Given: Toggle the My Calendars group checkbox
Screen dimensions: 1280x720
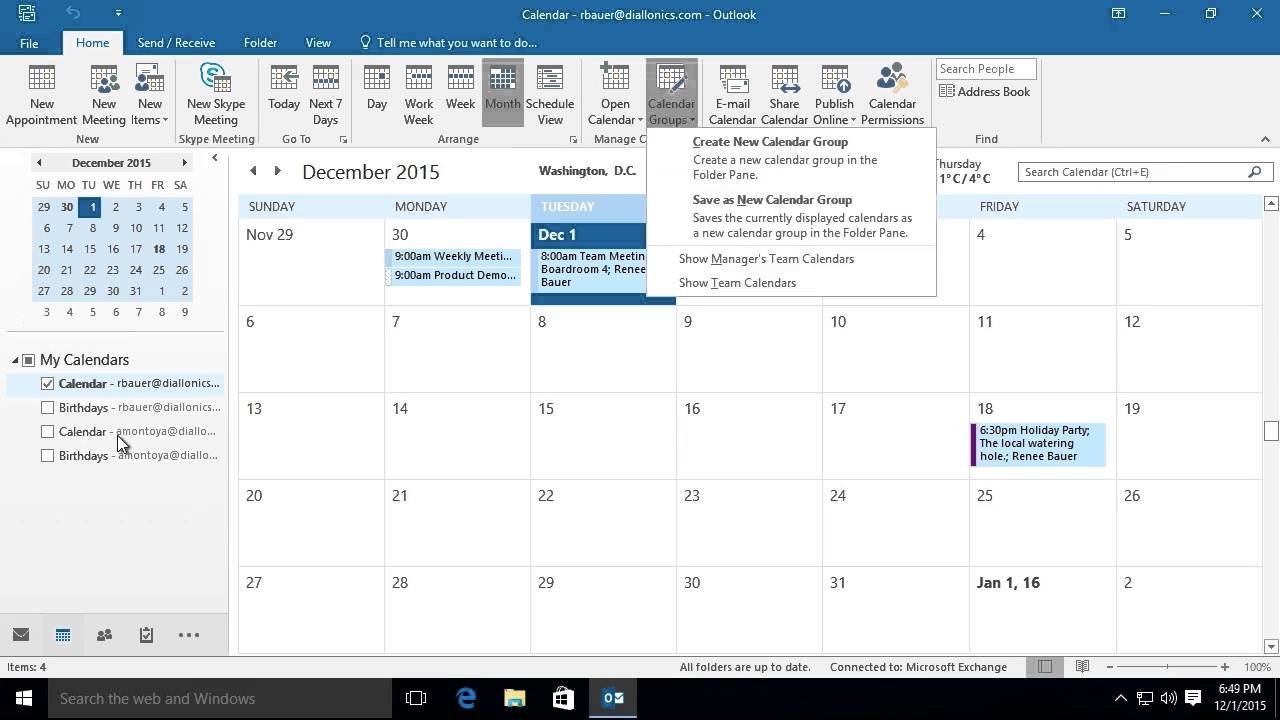Looking at the screenshot, I should click(x=29, y=360).
